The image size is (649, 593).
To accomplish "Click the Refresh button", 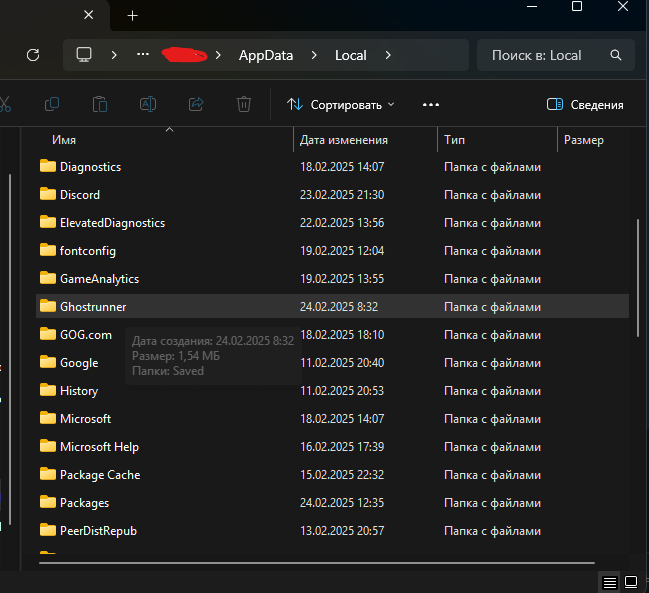I will 33,55.
